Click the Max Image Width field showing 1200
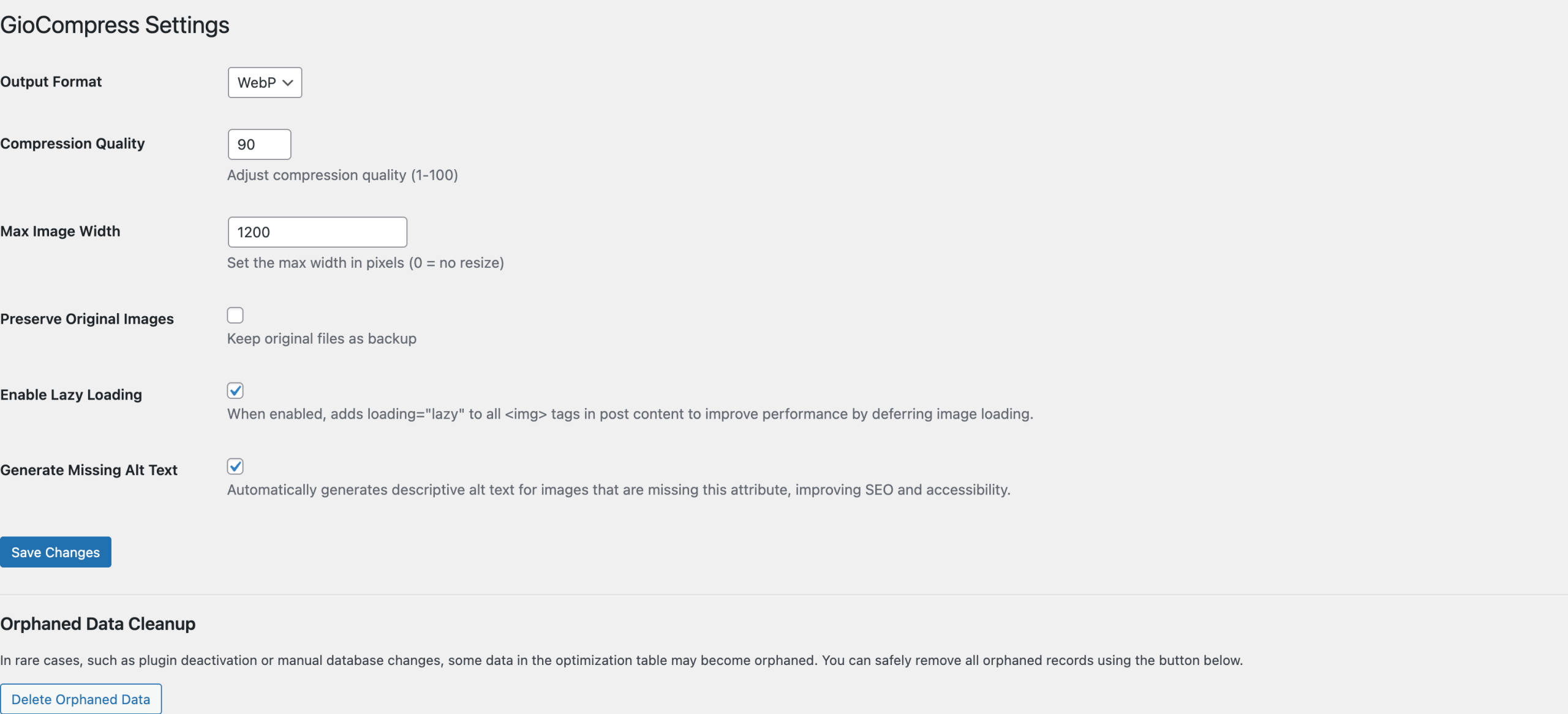Viewport: 1568px width, 714px height. [x=317, y=232]
